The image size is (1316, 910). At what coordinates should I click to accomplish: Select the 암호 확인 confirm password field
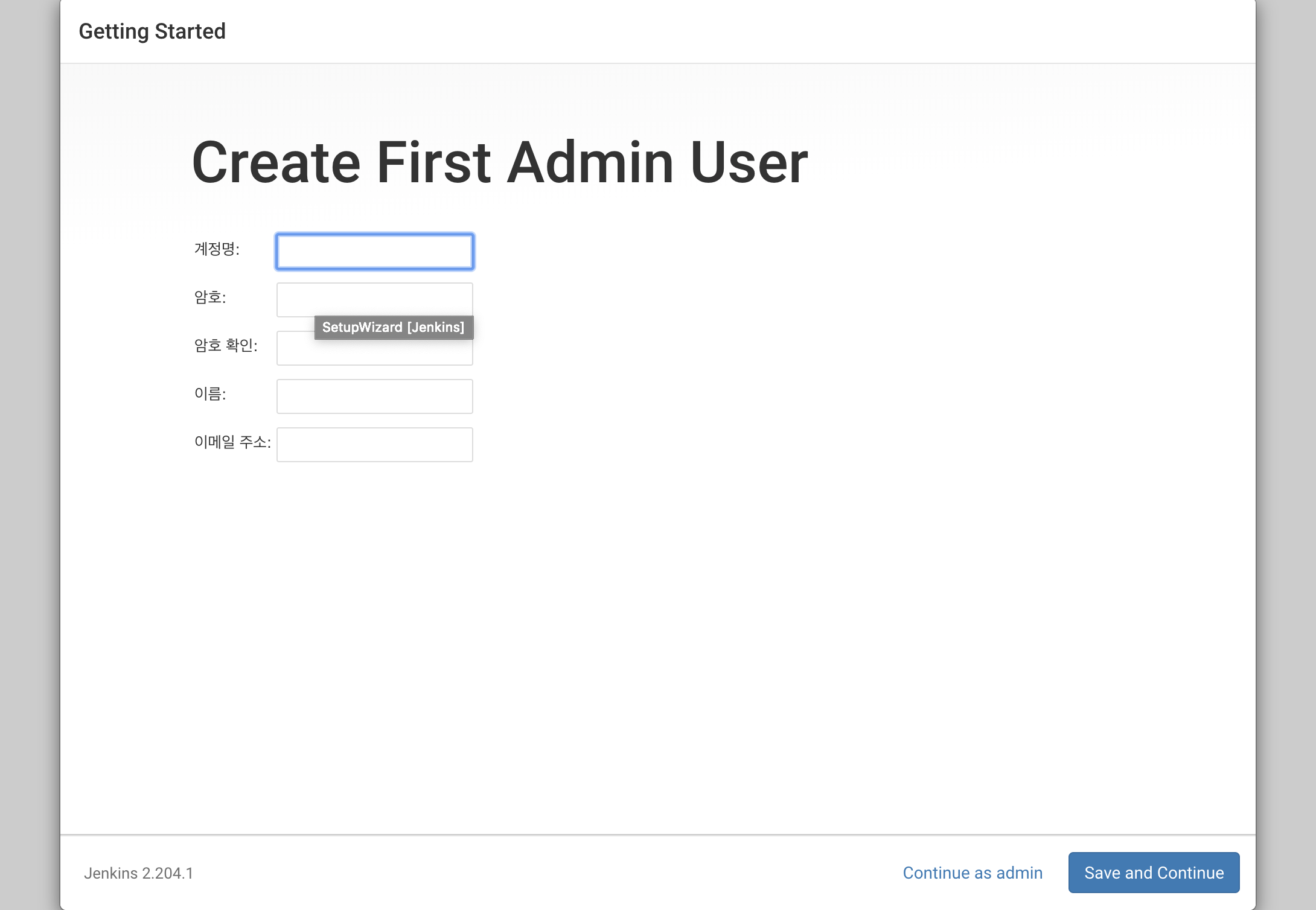(x=374, y=353)
